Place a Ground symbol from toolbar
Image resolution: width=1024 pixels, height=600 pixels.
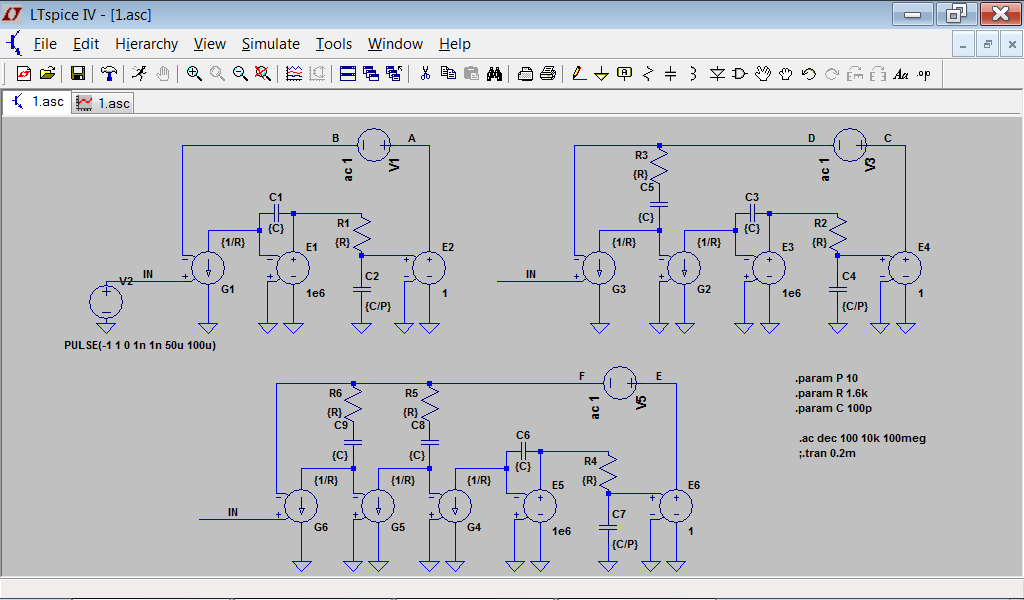(x=601, y=74)
